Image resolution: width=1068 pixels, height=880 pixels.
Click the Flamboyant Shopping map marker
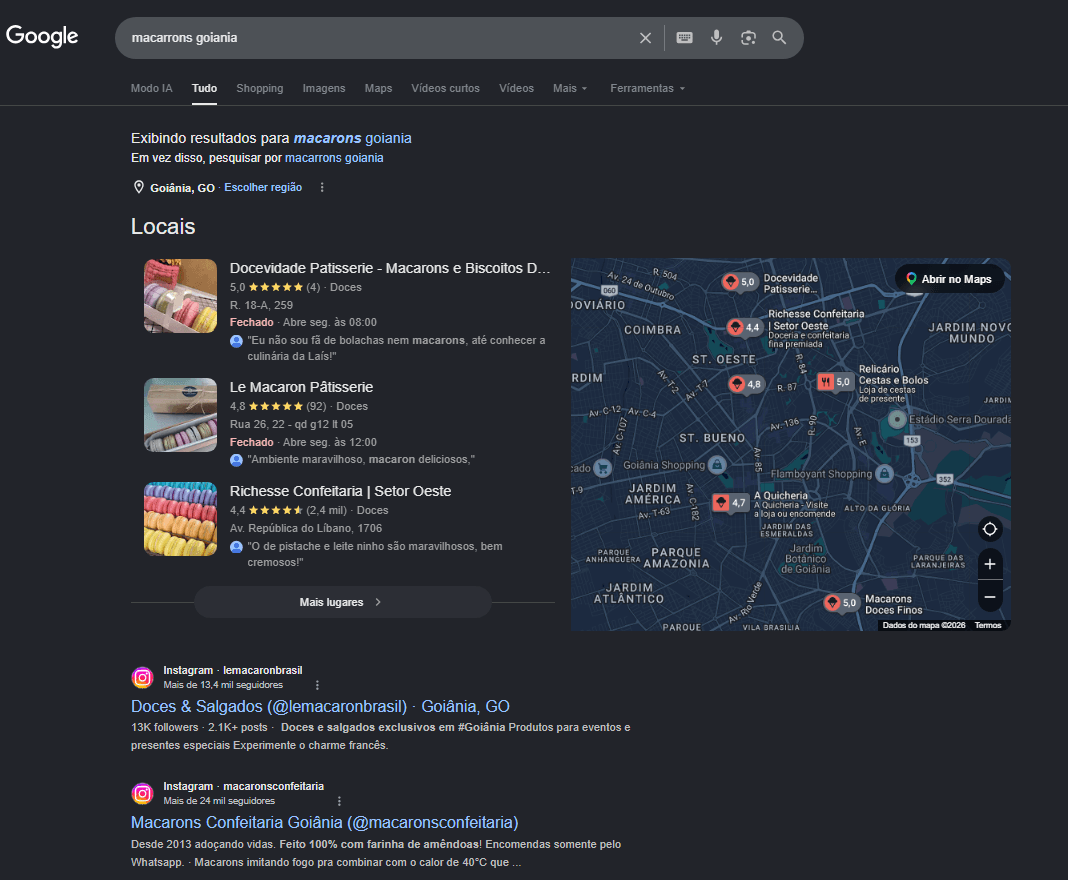[x=884, y=473]
